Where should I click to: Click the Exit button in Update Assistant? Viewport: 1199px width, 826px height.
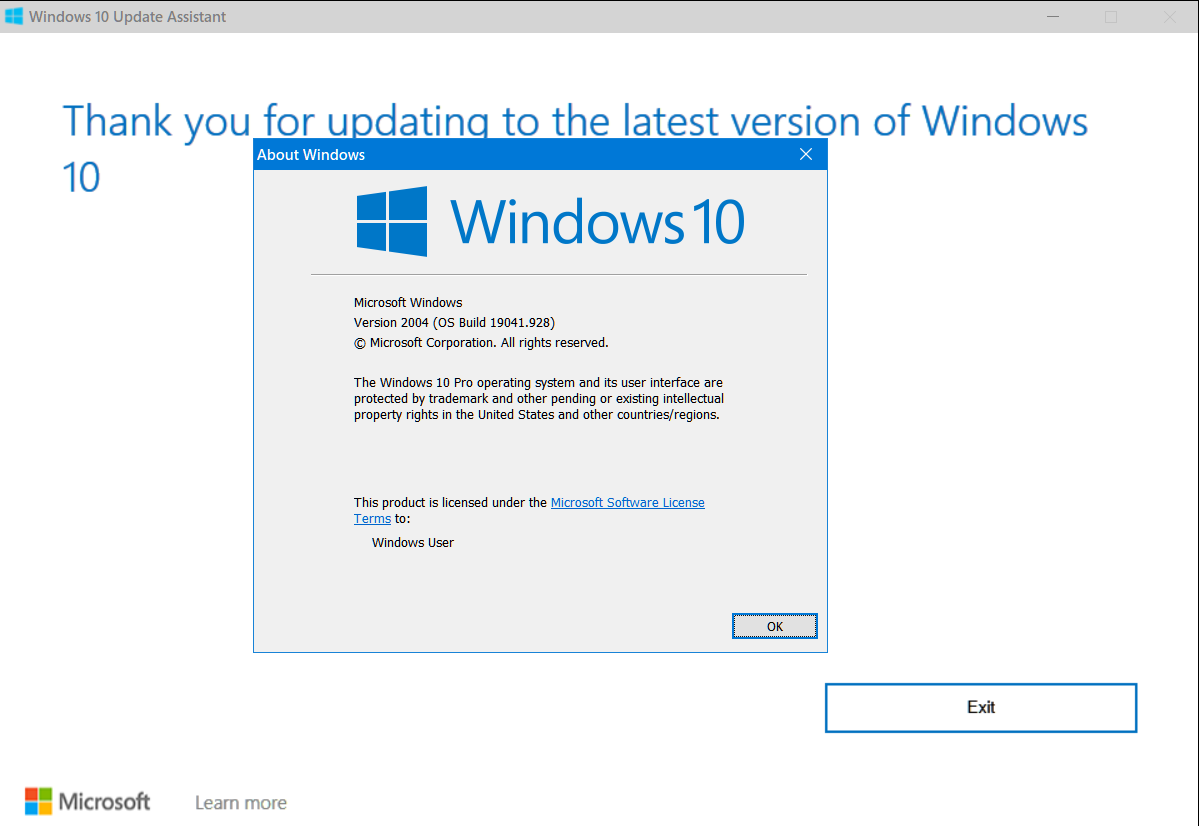coord(981,707)
